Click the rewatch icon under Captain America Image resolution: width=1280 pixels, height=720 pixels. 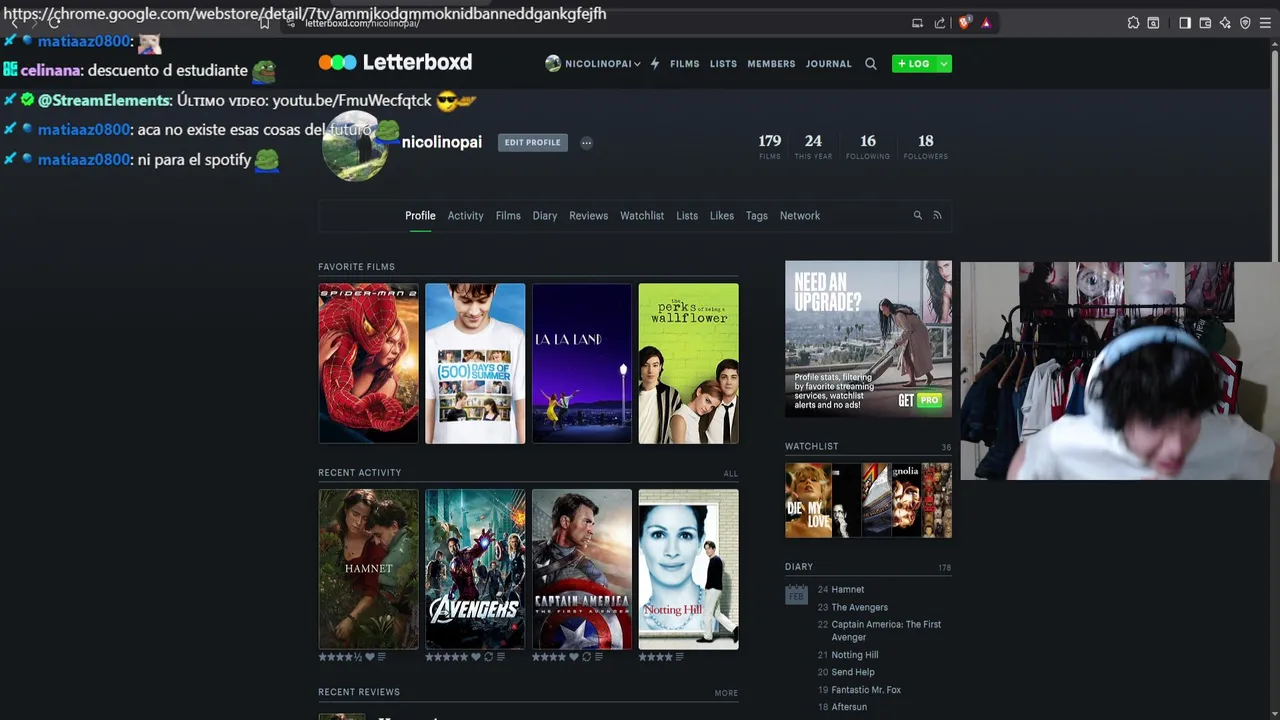coord(587,657)
